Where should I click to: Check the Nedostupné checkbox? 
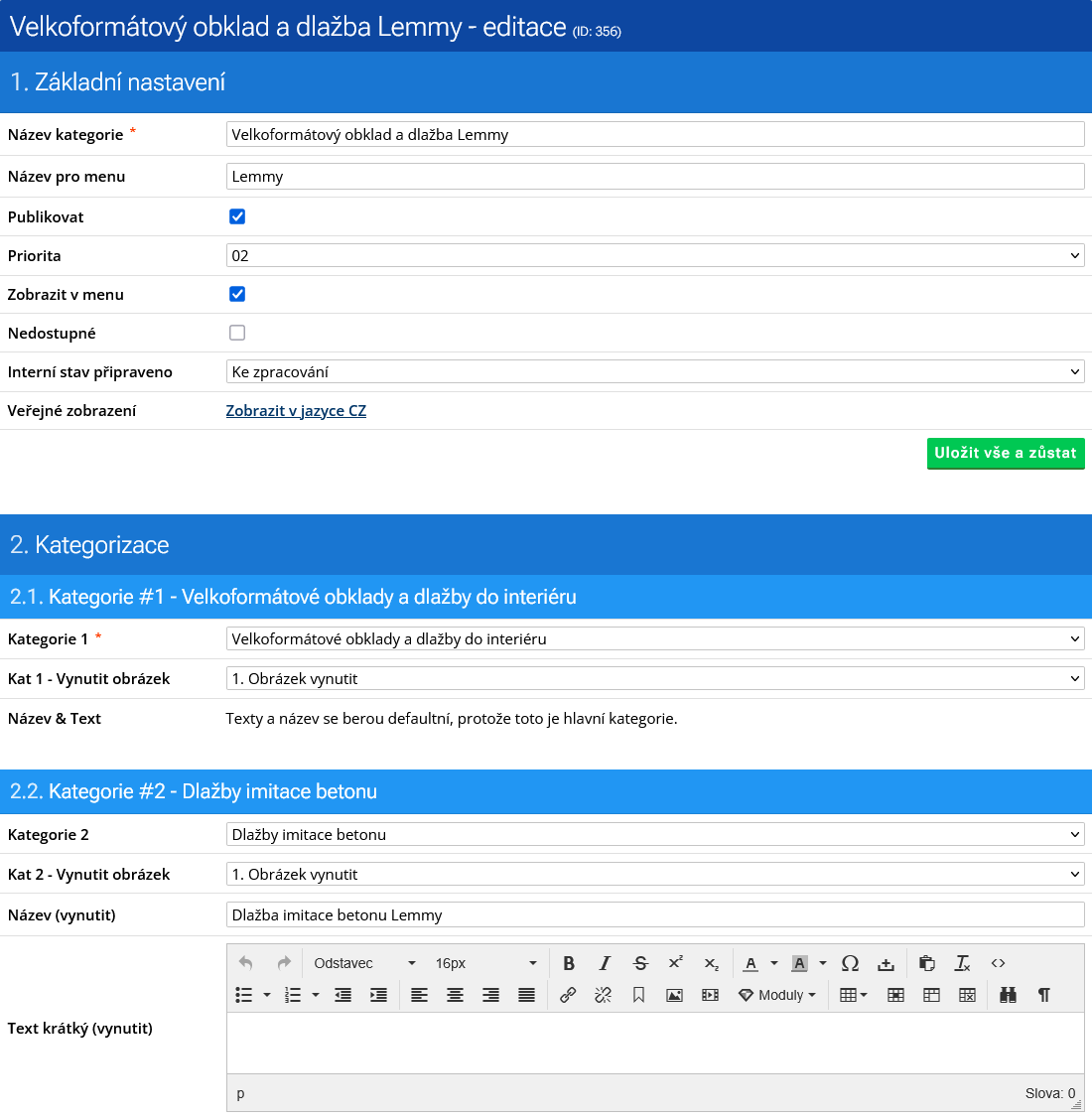[x=237, y=333]
